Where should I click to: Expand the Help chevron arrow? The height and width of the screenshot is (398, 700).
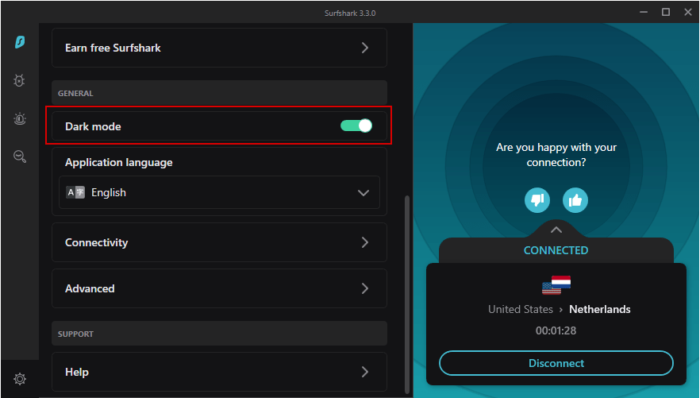pos(365,372)
